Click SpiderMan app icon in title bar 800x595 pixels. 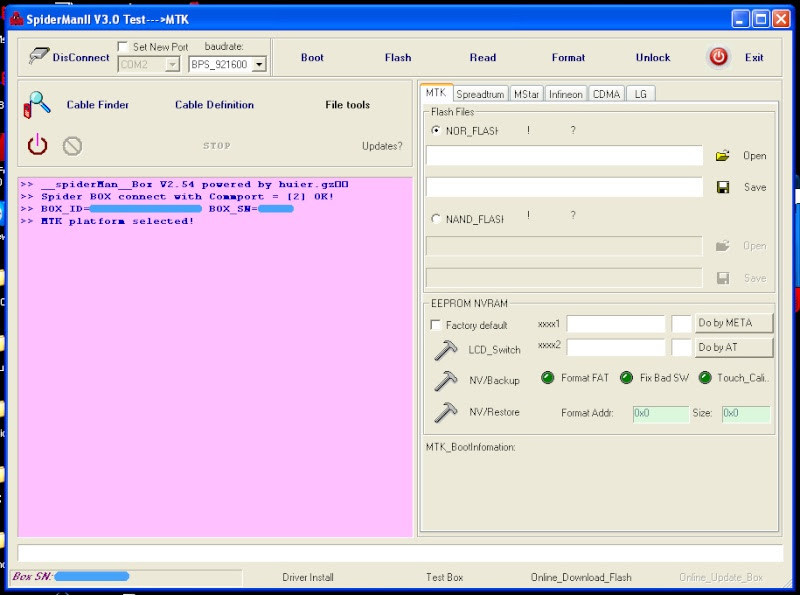coord(16,19)
